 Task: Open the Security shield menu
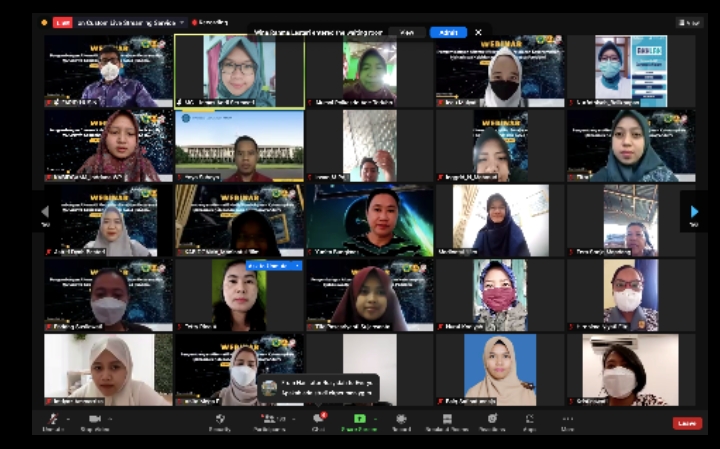click(x=219, y=422)
